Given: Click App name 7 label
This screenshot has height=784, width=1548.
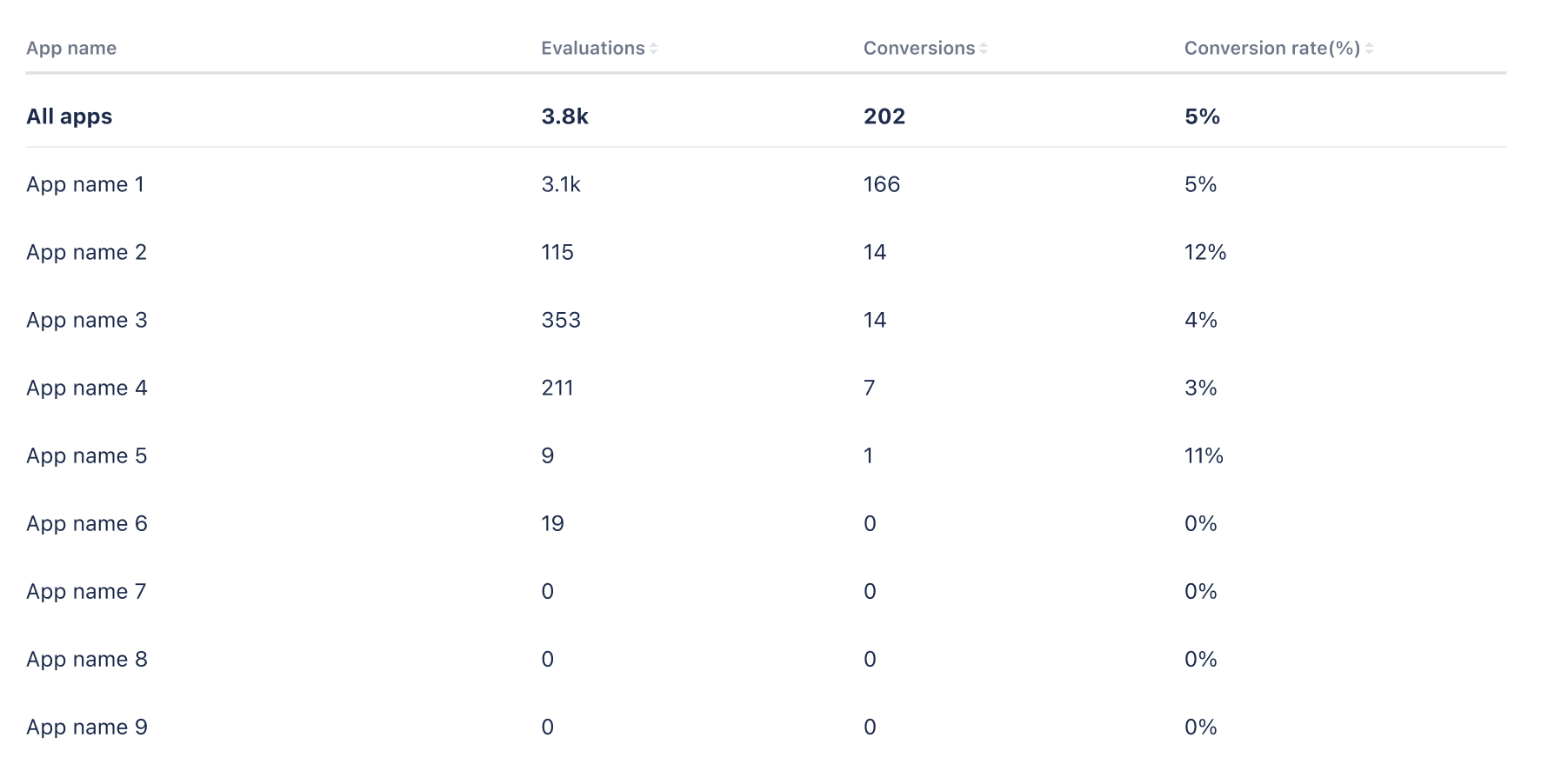Looking at the screenshot, I should pos(86,591).
